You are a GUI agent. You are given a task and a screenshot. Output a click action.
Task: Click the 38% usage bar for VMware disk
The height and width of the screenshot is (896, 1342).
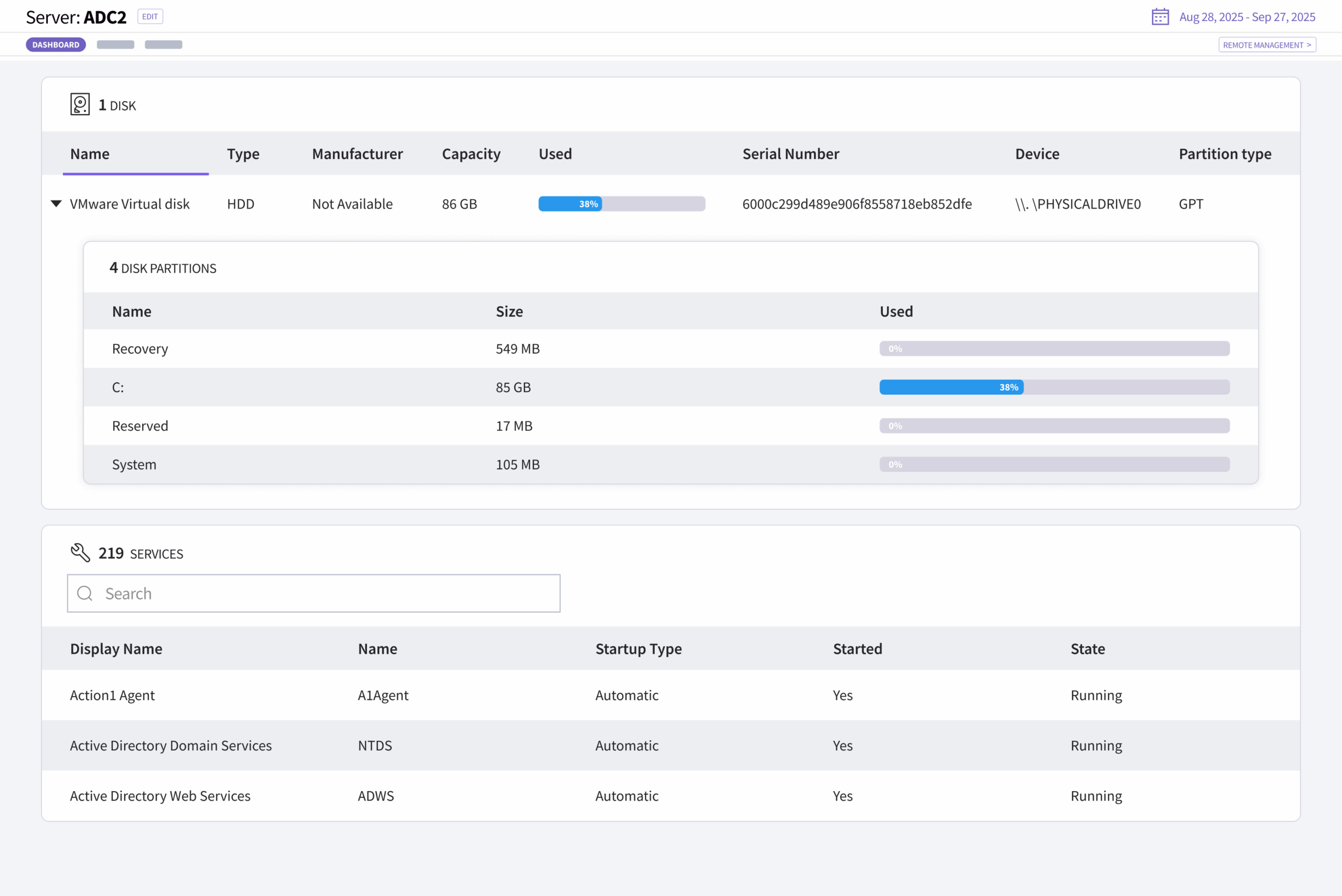coord(621,203)
